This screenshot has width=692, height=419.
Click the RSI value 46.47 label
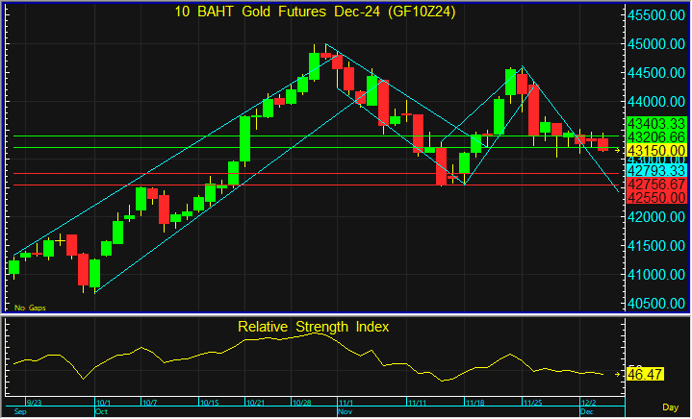coord(648,374)
